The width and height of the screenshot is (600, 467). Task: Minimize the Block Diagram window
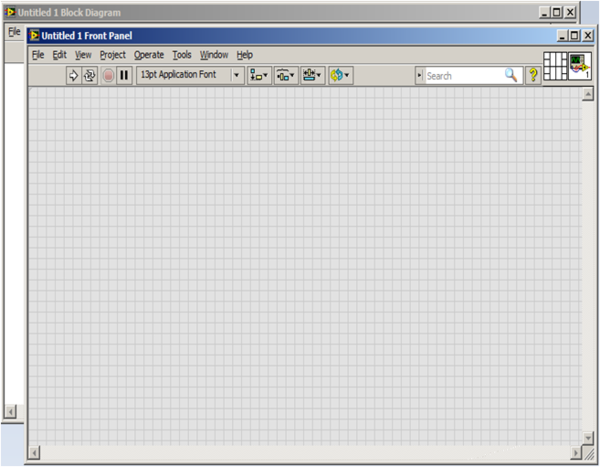point(544,13)
